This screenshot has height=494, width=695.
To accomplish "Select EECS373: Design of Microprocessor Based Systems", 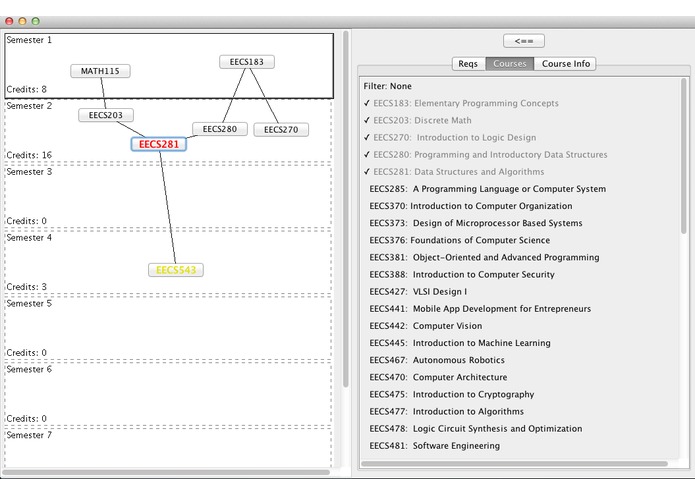I will tap(476, 223).
